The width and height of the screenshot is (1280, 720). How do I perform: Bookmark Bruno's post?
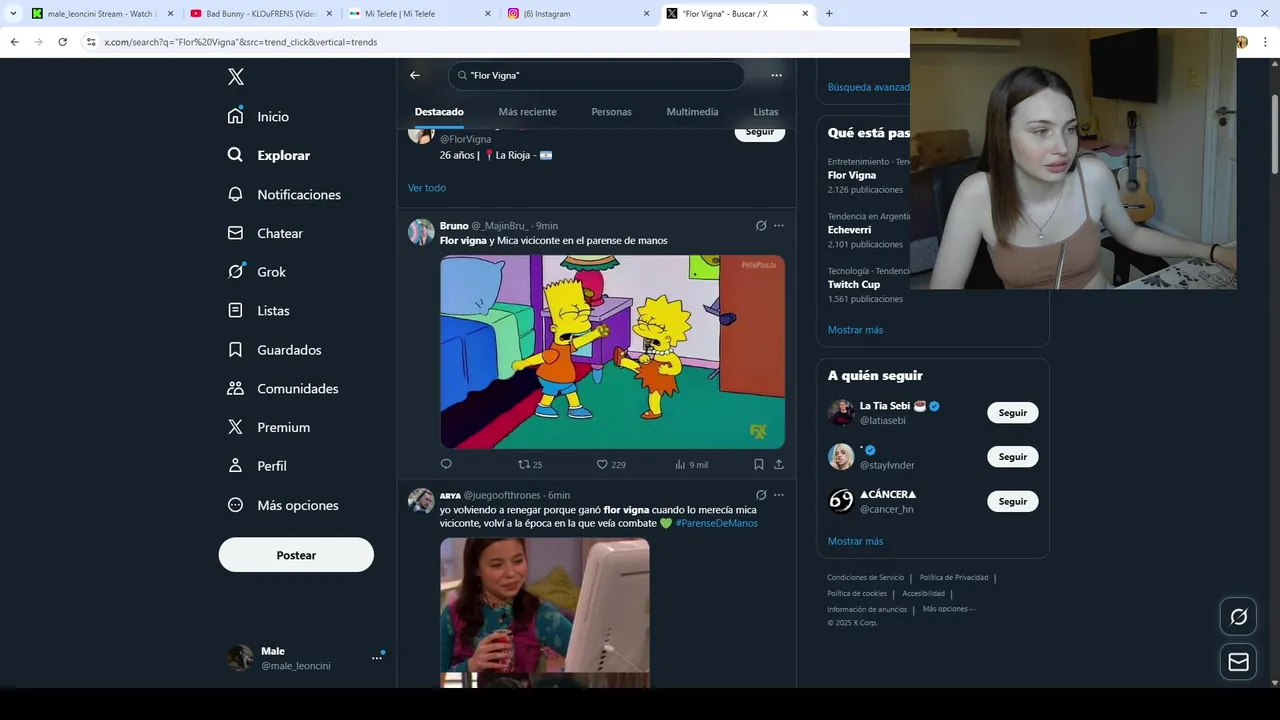pyautogui.click(x=759, y=464)
